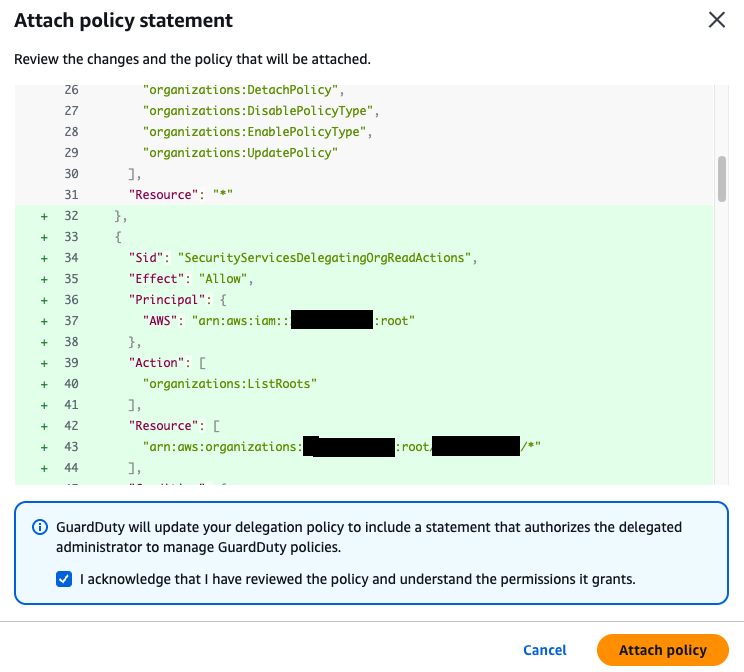This screenshot has height=672, width=744.
Task: Click line number 26 in the gutter
Action: pos(71,90)
